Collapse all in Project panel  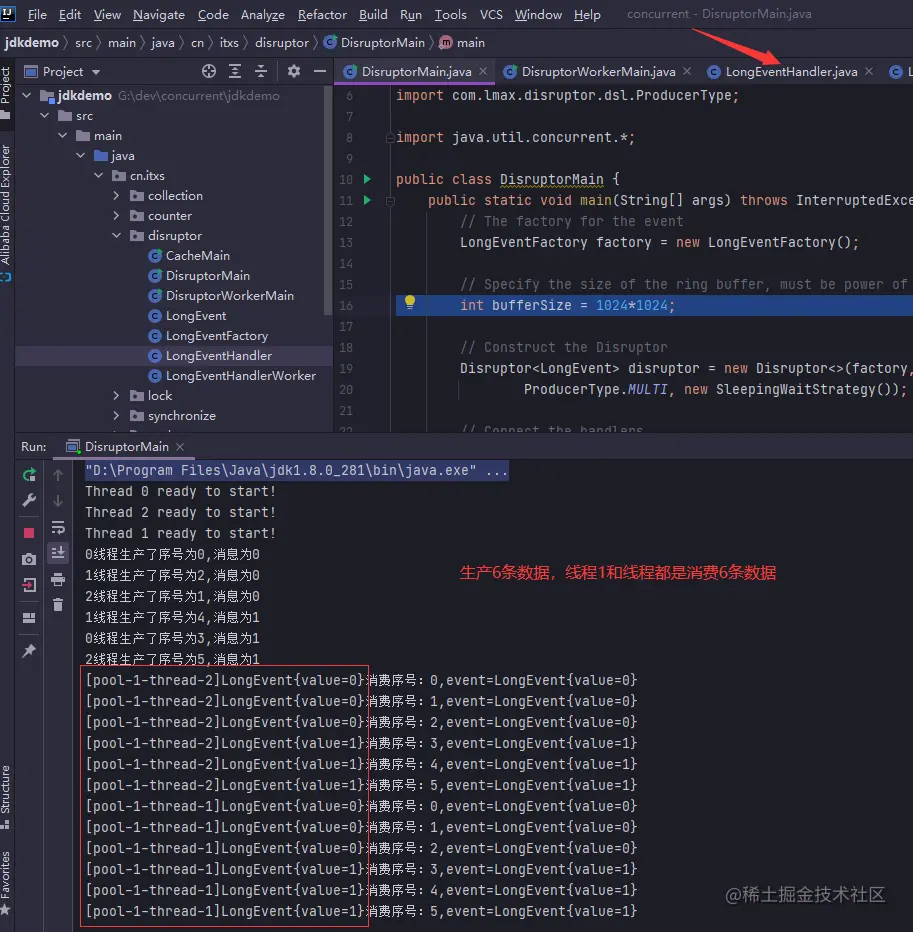point(261,71)
